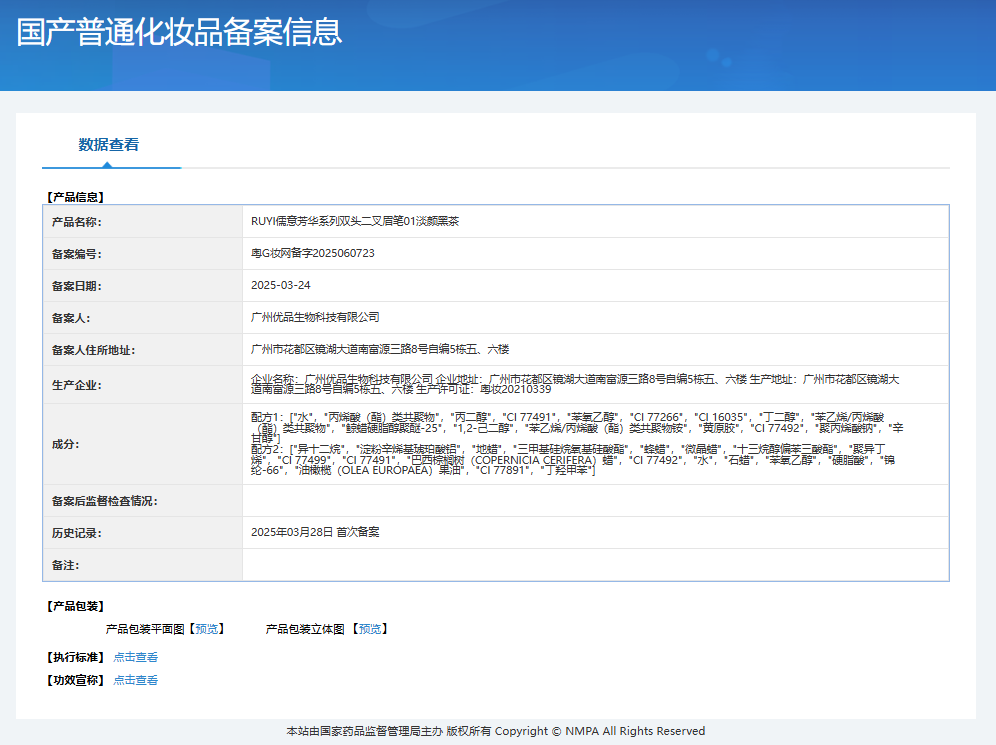The width and height of the screenshot is (996, 745).
Task: Click the 生产企业 label cell
Action: 142,385
